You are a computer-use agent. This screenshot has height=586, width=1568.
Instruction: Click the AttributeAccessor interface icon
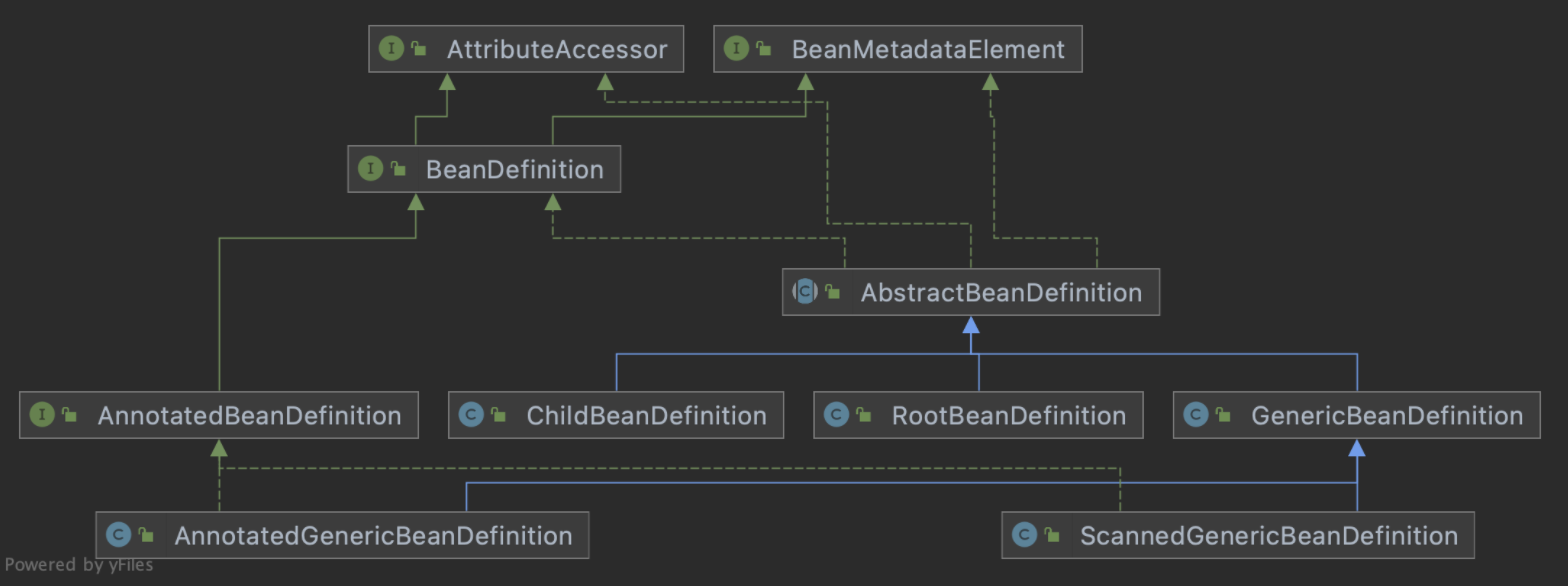[391, 49]
